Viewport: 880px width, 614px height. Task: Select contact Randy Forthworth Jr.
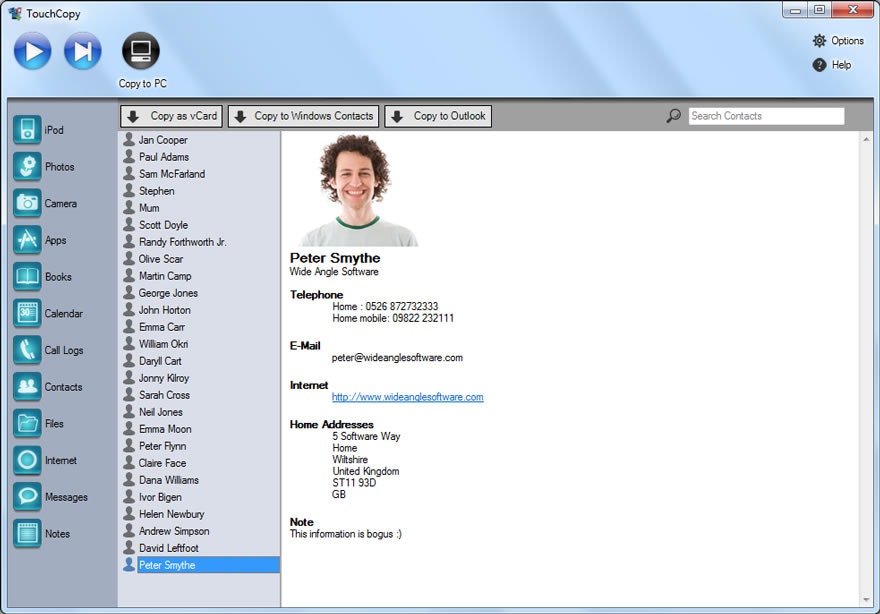(182, 242)
